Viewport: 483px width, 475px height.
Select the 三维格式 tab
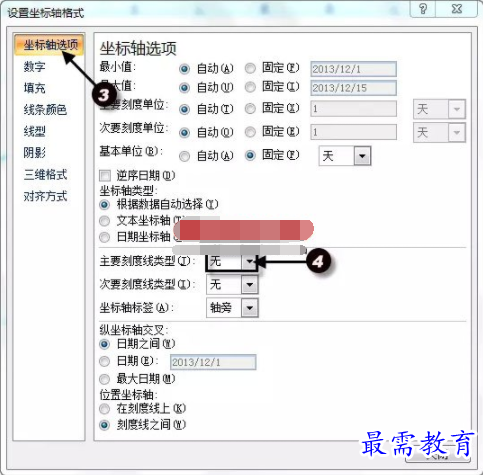[45, 174]
